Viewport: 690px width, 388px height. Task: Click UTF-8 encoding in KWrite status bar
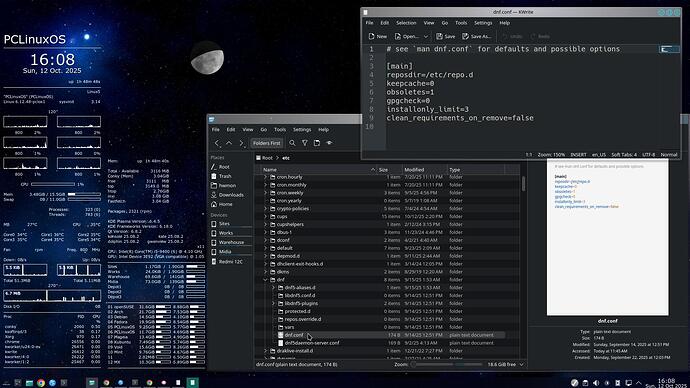[x=648, y=155]
